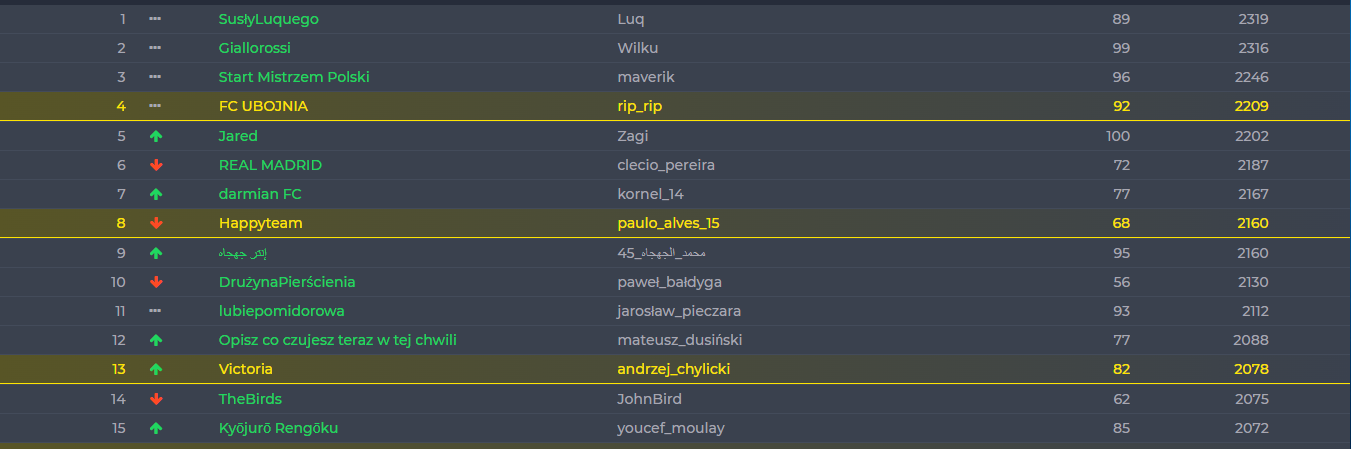Screen dimensions: 1351x449
Task: Click manager name paulo_alves_15
Action: click(x=668, y=223)
